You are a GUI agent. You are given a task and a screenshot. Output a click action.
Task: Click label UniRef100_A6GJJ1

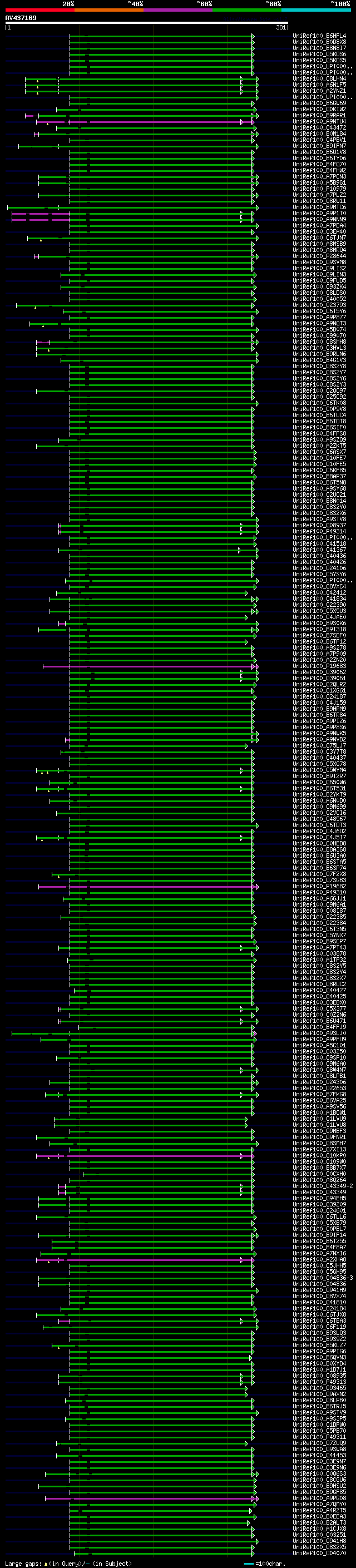point(319,898)
